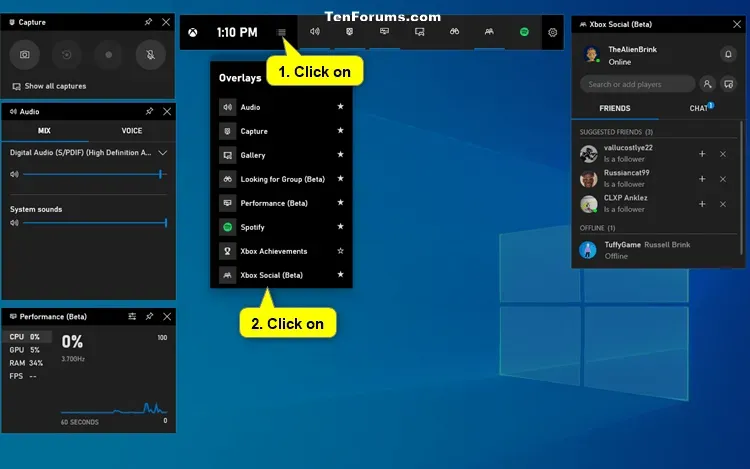The width and height of the screenshot is (750, 469).
Task: Open Game Bar settings gear
Action: point(553,32)
